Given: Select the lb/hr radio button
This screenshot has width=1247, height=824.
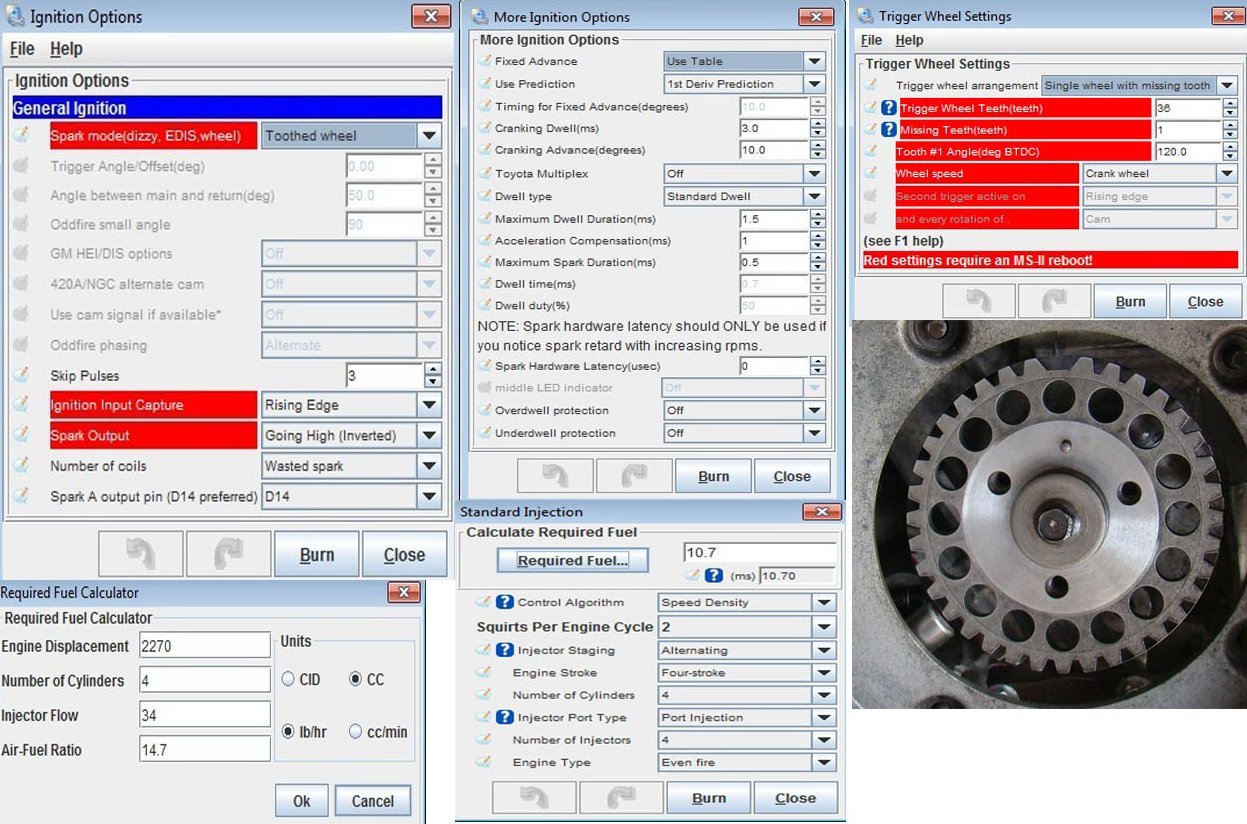Looking at the screenshot, I should click(288, 732).
